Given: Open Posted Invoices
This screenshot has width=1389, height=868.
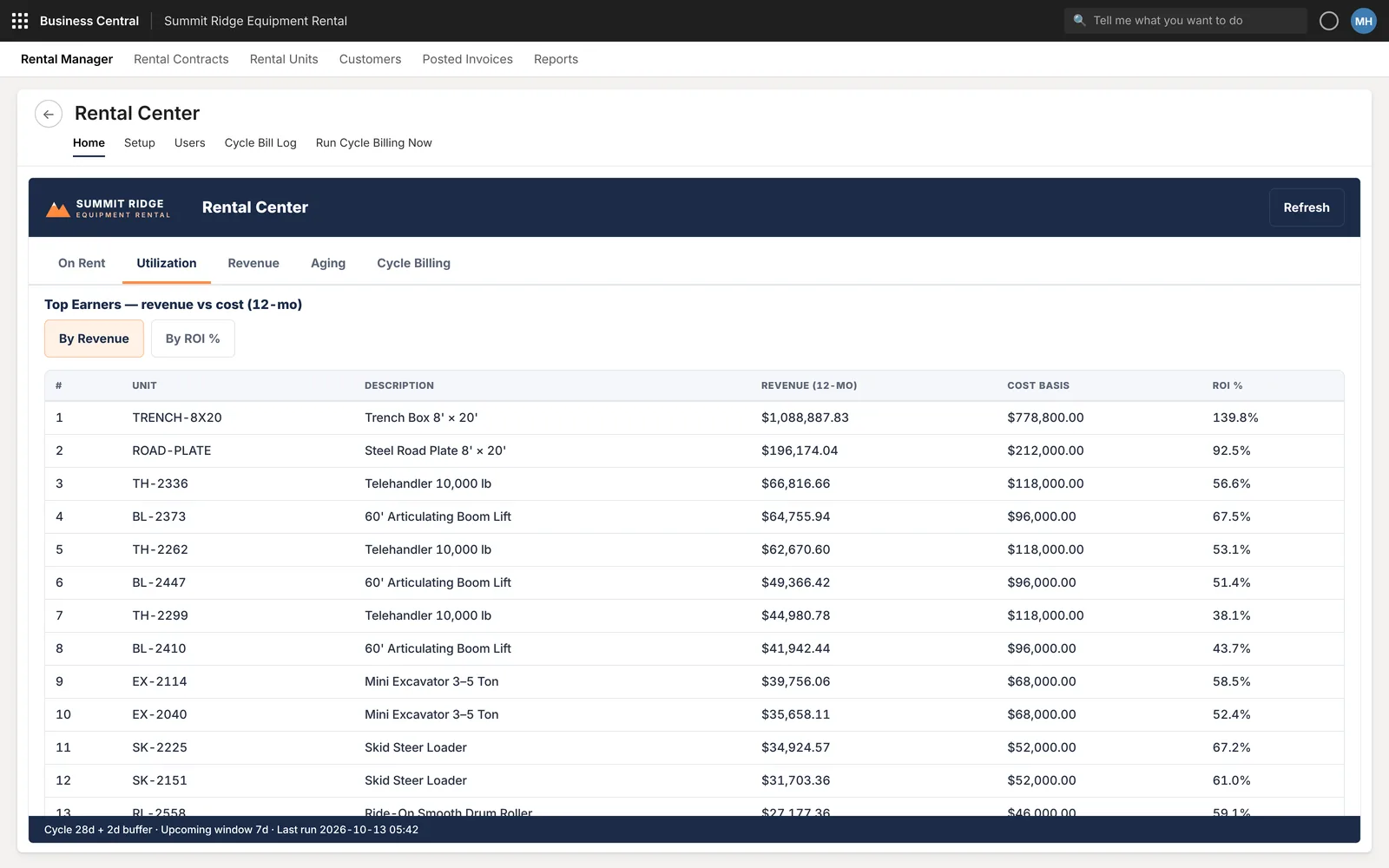Looking at the screenshot, I should coord(468,59).
